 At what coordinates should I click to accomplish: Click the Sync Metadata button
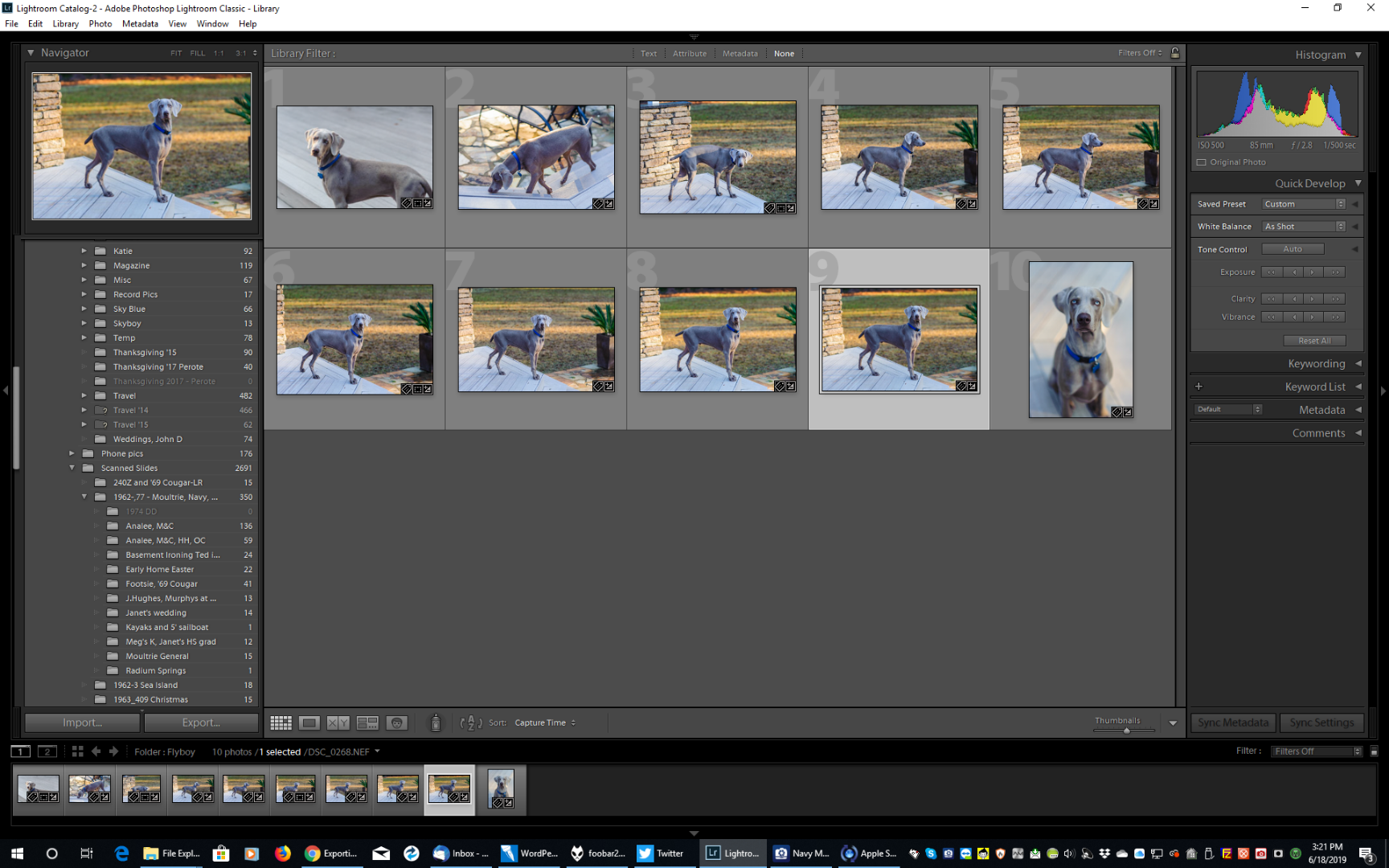tap(1233, 723)
